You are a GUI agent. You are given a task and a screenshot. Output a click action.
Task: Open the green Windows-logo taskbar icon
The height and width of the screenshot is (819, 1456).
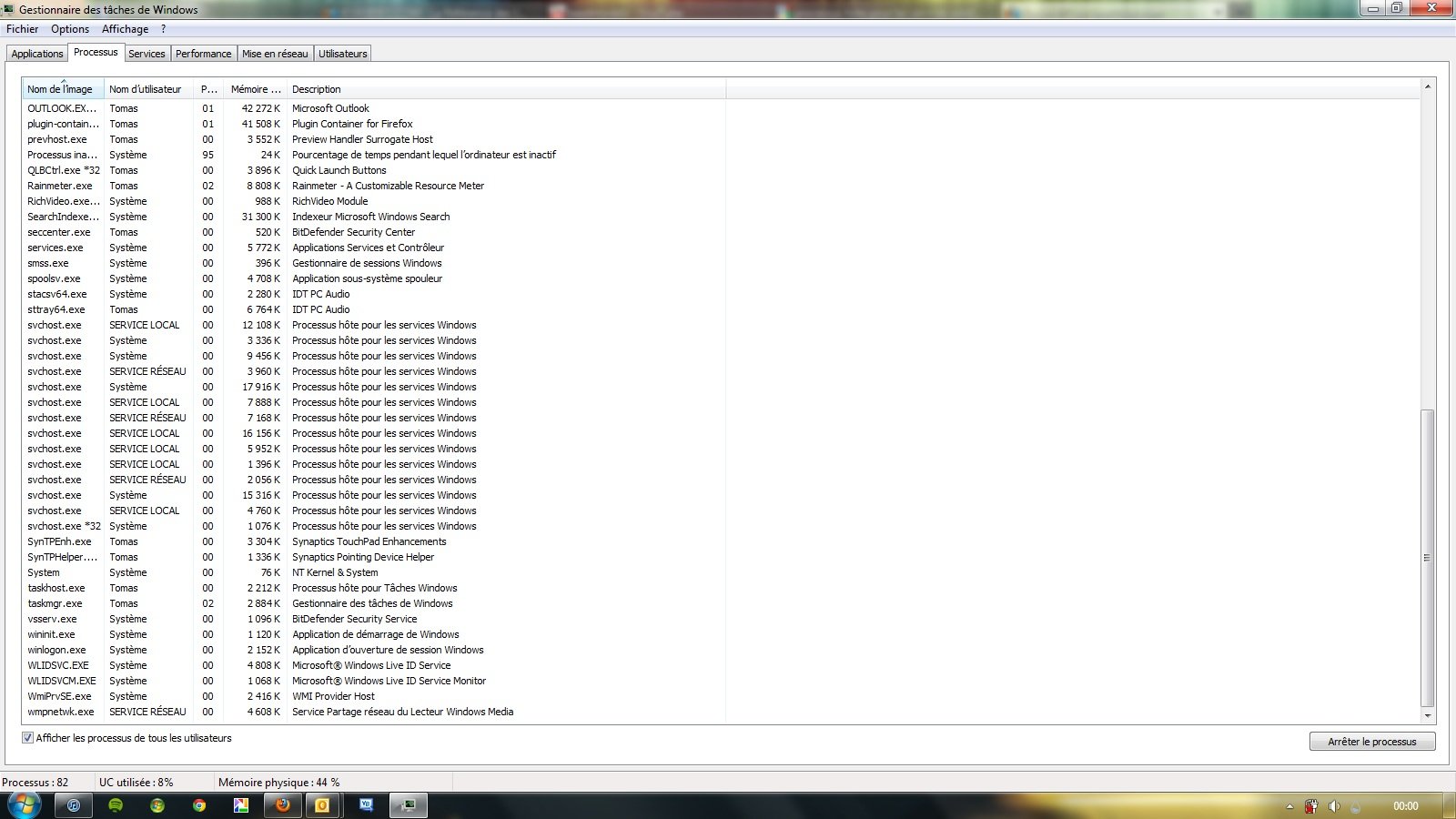pos(157,805)
